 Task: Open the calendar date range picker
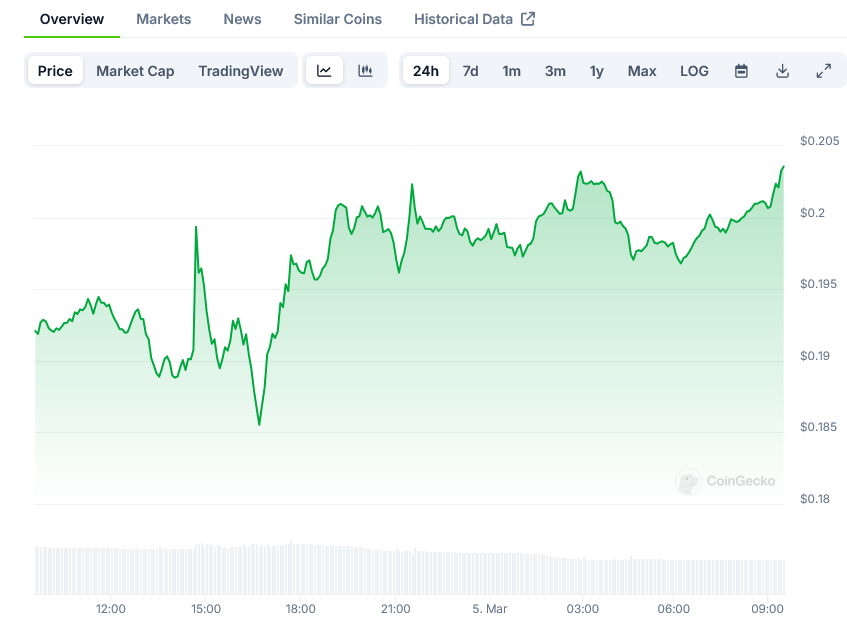[x=741, y=71]
